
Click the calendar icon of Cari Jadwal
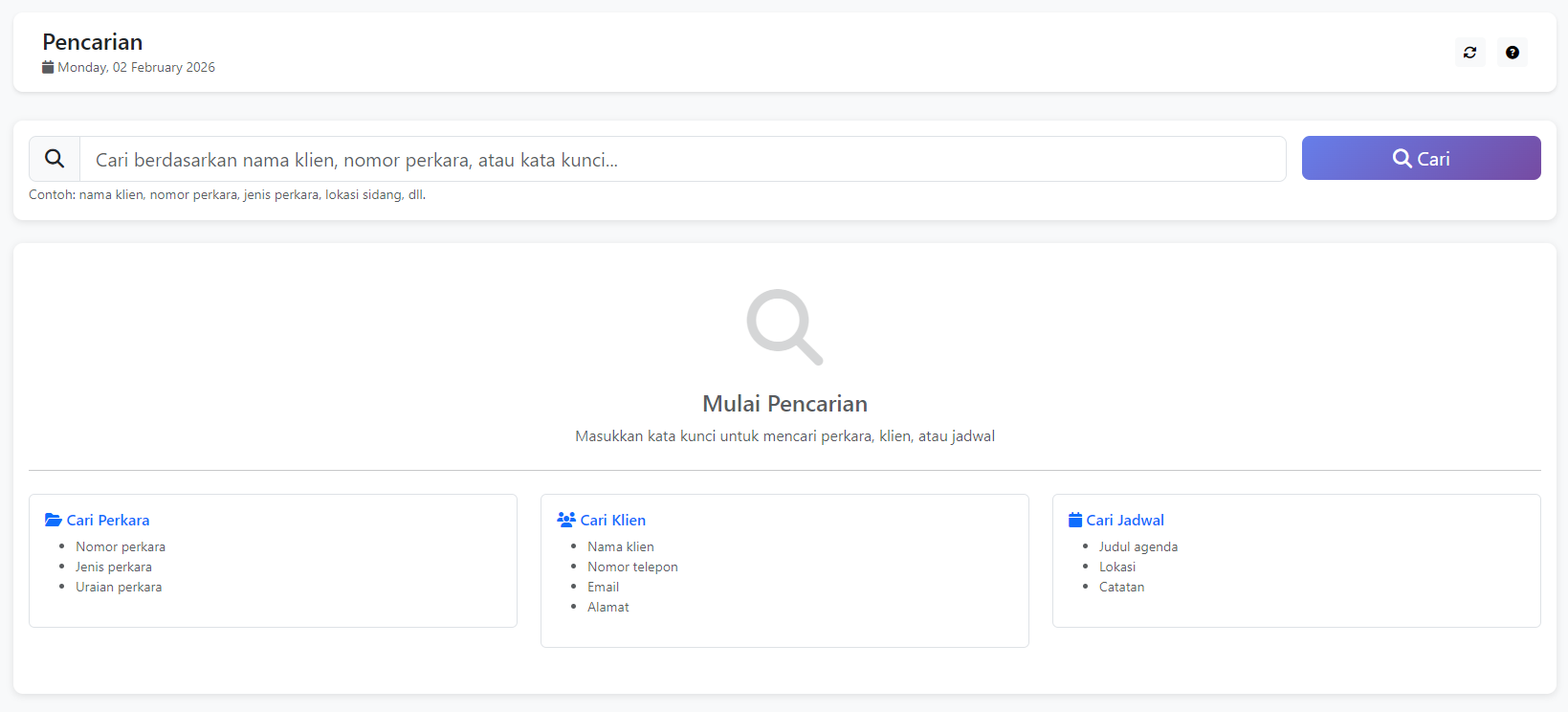pos(1075,520)
